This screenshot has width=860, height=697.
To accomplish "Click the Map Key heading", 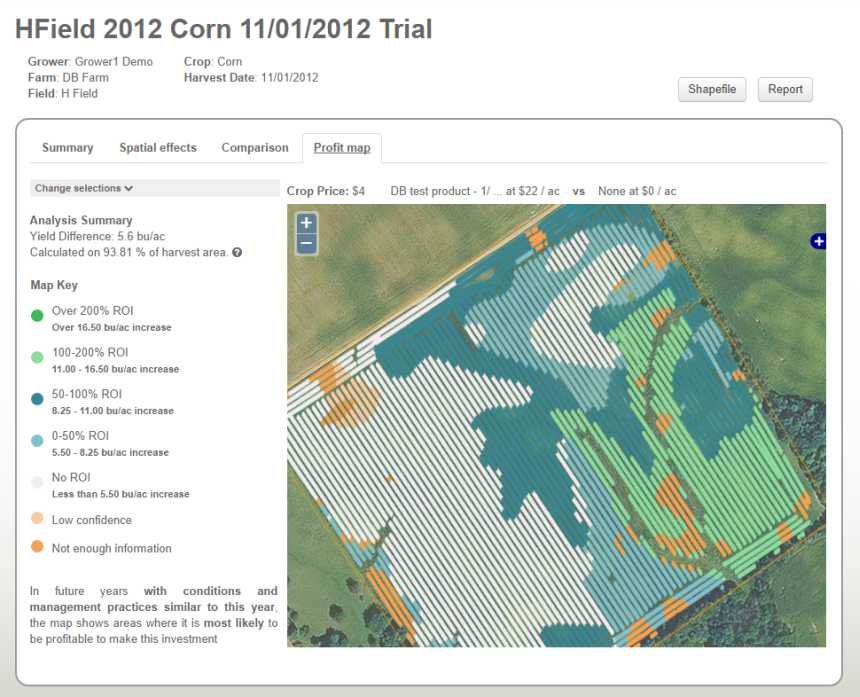I will point(54,285).
